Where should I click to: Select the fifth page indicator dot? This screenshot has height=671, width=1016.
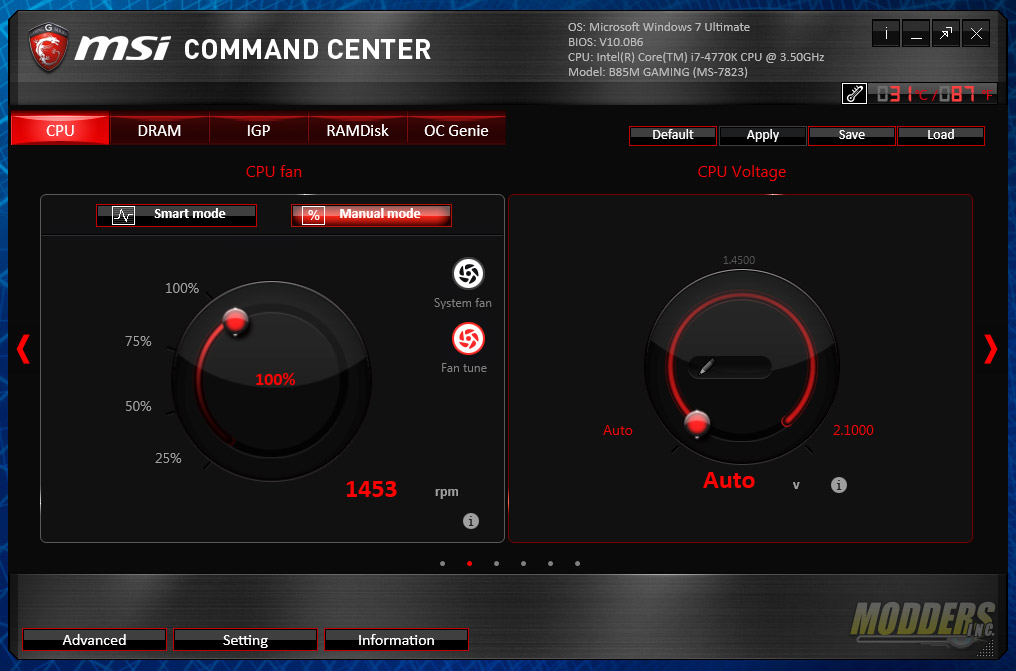550,563
